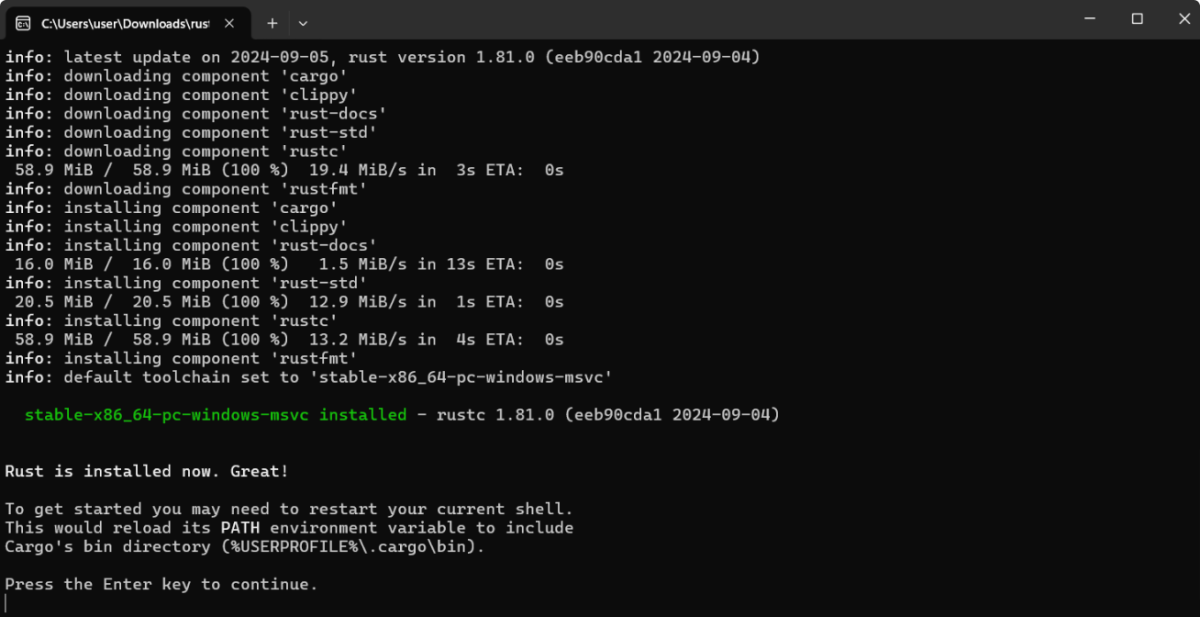Minimize the terminal window
The width and height of the screenshot is (1200, 617).
pyautogui.click(x=1089, y=20)
